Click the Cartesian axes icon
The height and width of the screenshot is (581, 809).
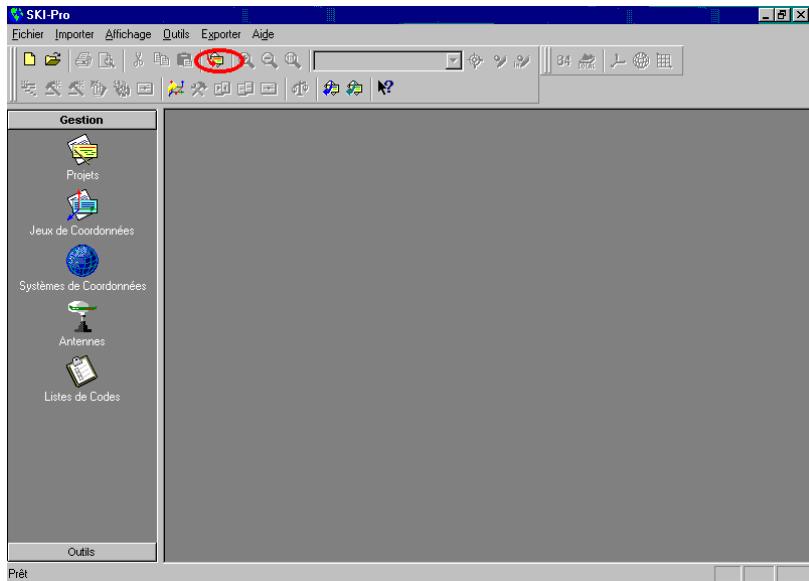point(618,61)
